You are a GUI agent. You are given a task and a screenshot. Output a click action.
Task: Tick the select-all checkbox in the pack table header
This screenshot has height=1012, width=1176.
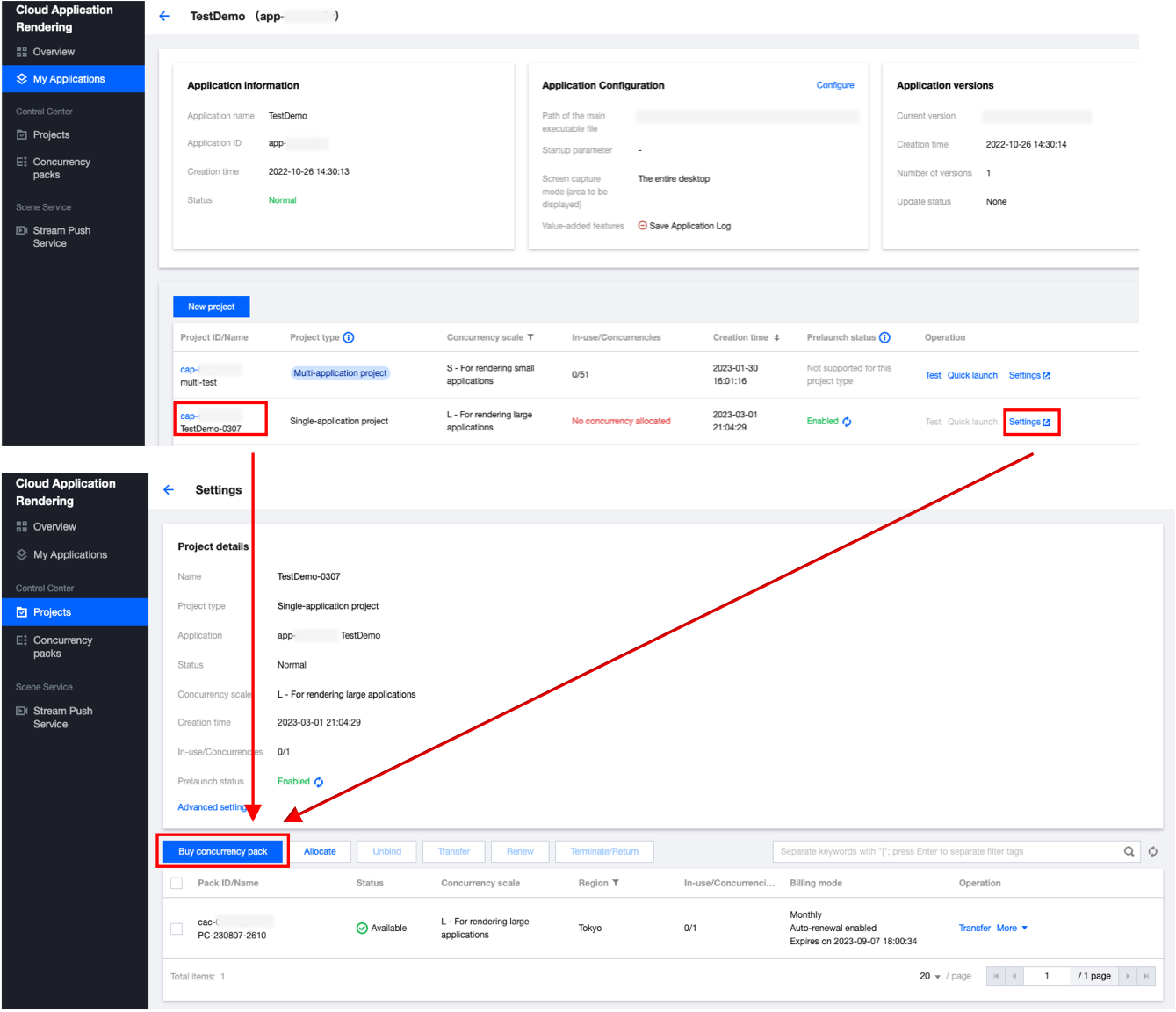pyautogui.click(x=177, y=884)
